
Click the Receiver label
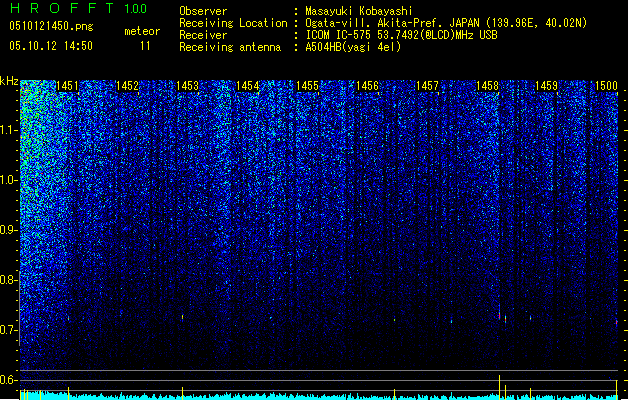pos(203,35)
